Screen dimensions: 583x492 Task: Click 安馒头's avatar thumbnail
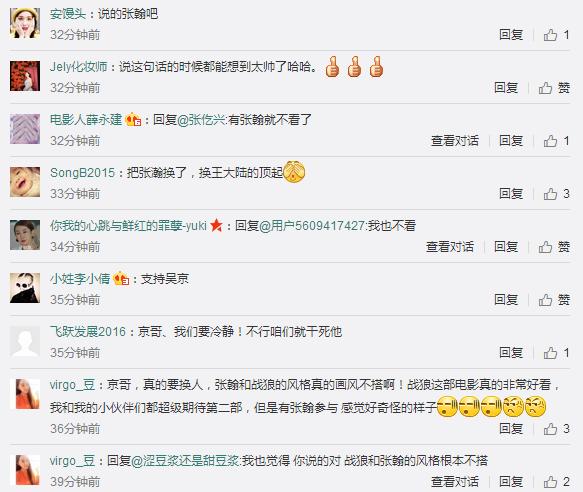(x=25, y=23)
